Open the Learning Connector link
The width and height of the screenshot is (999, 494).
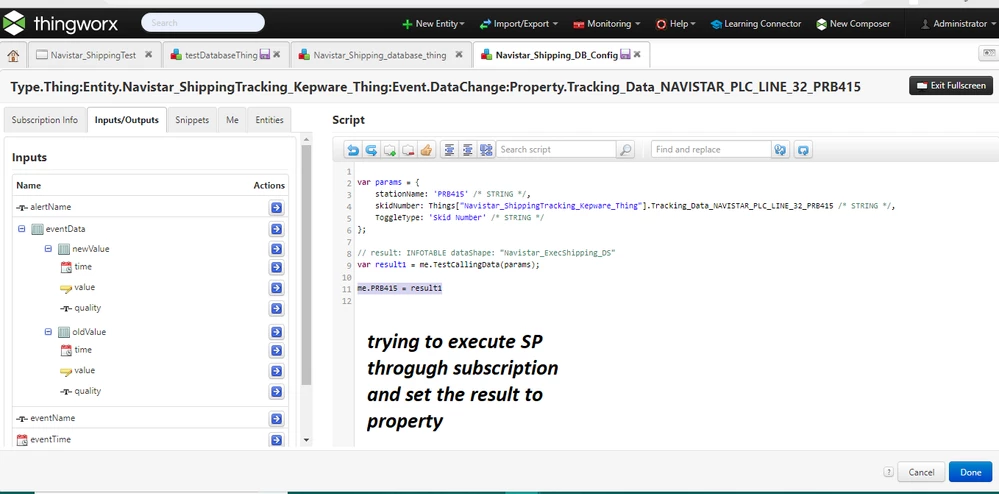tap(756, 24)
